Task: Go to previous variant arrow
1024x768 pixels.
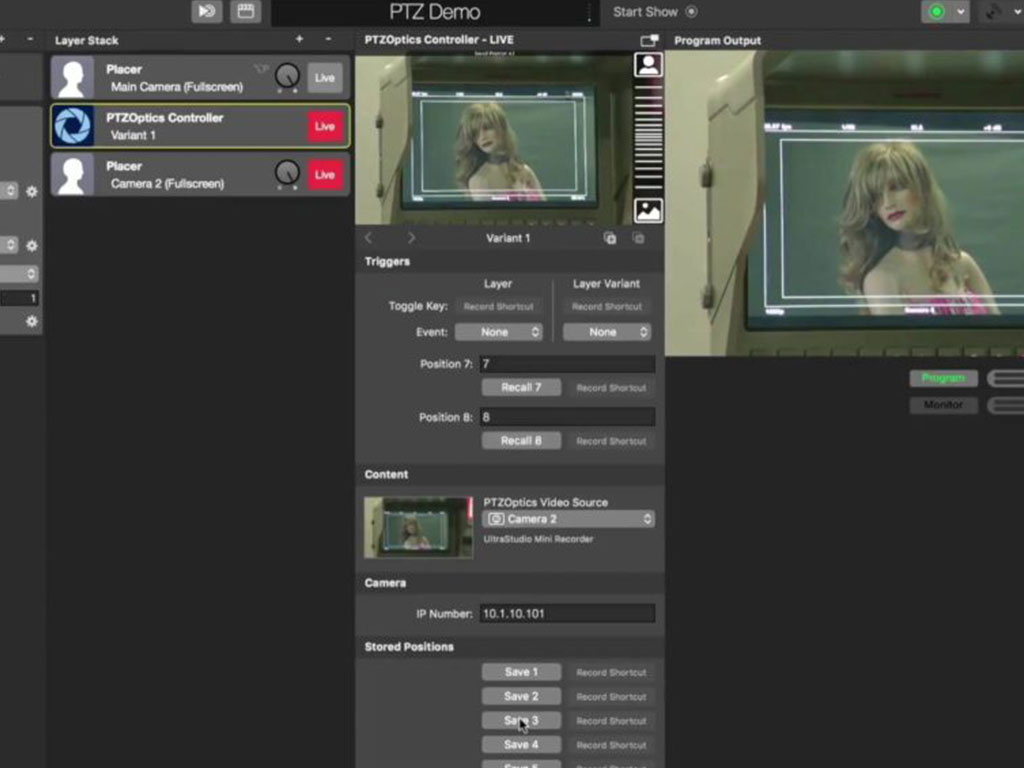Action: (369, 238)
